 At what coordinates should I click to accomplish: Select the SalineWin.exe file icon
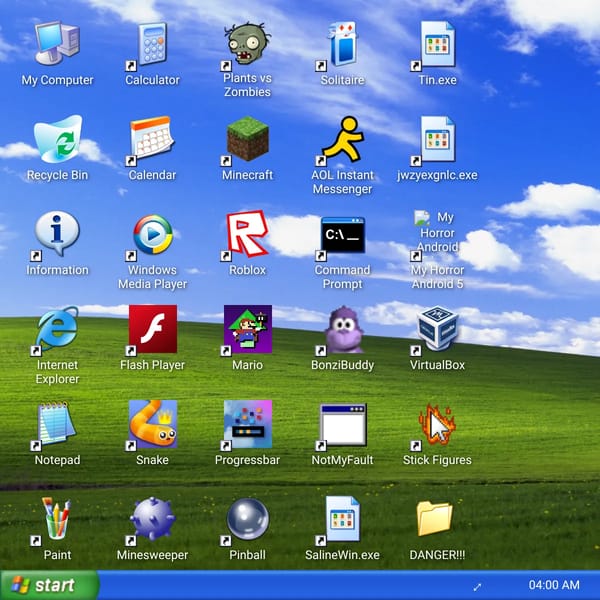point(342,518)
